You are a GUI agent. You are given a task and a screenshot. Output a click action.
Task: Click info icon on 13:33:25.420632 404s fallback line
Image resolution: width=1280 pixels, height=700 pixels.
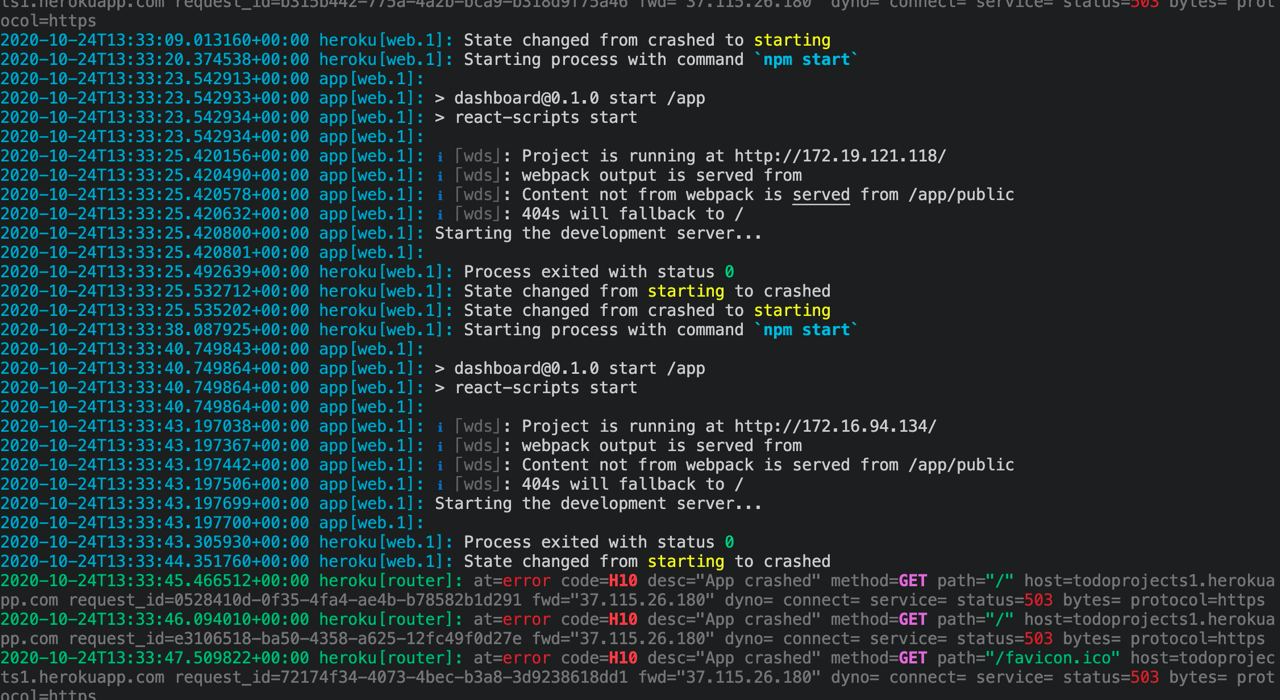[441, 214]
